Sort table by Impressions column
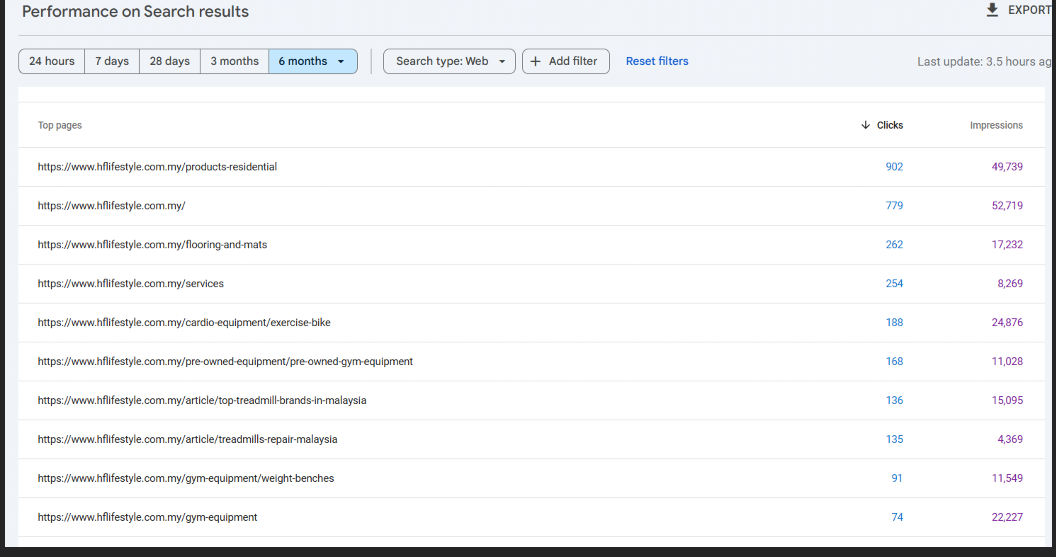Image resolution: width=1056 pixels, height=557 pixels. pyautogui.click(x=995, y=125)
